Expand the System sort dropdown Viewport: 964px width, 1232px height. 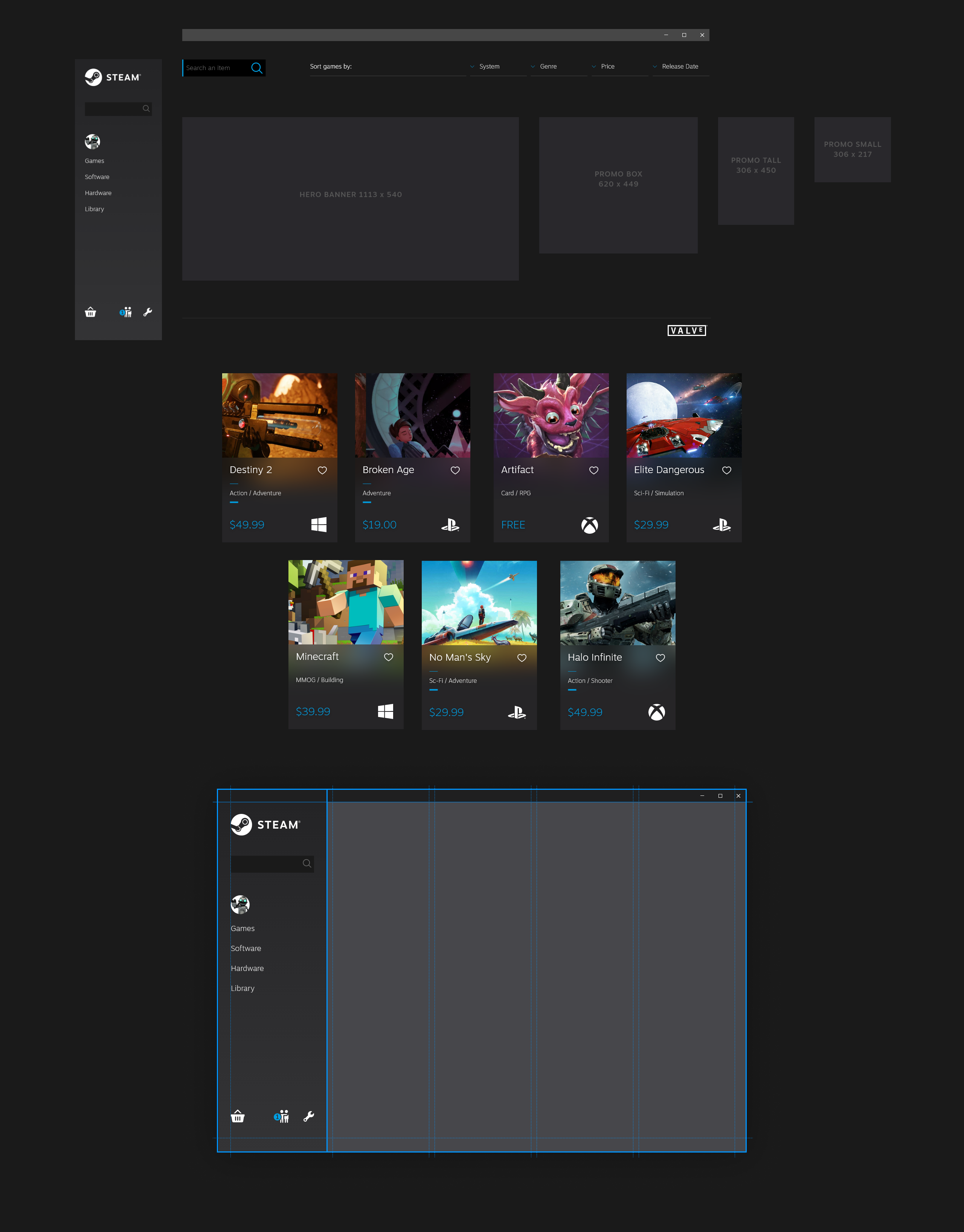[x=489, y=67]
